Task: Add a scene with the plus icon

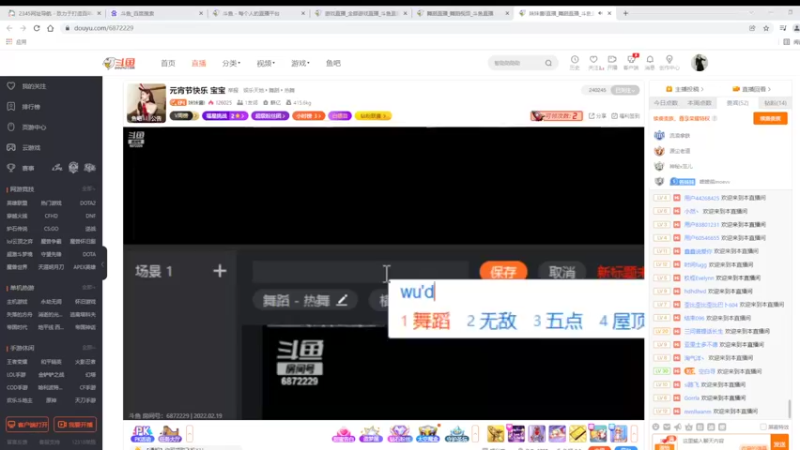Action: 220,271
